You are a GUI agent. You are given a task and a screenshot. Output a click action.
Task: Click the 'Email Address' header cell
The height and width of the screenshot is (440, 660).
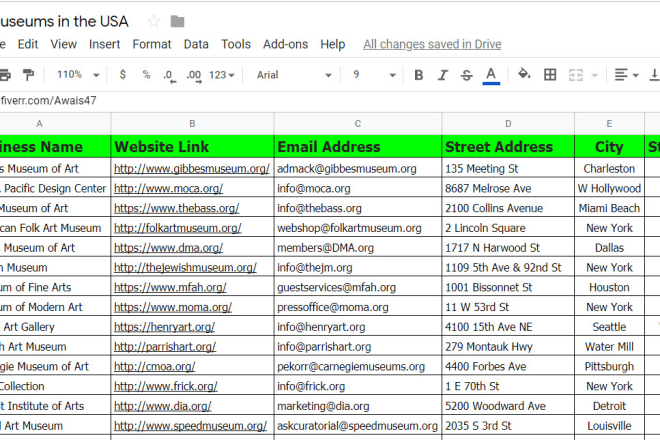point(358,147)
